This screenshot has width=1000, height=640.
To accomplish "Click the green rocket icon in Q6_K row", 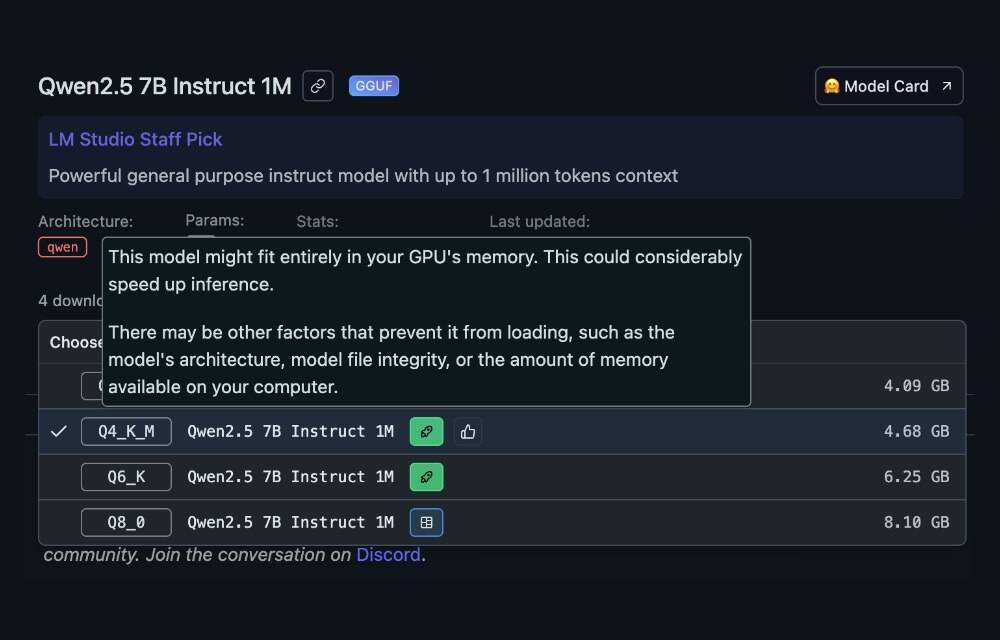I will click(x=426, y=477).
